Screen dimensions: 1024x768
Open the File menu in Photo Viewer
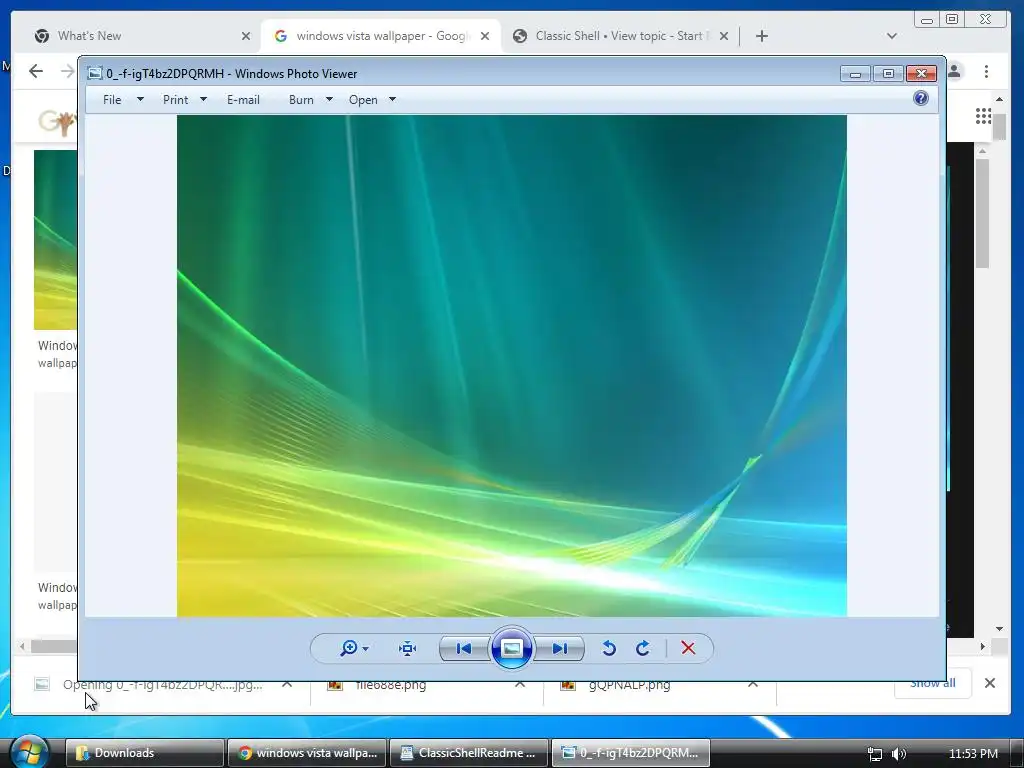coord(112,99)
